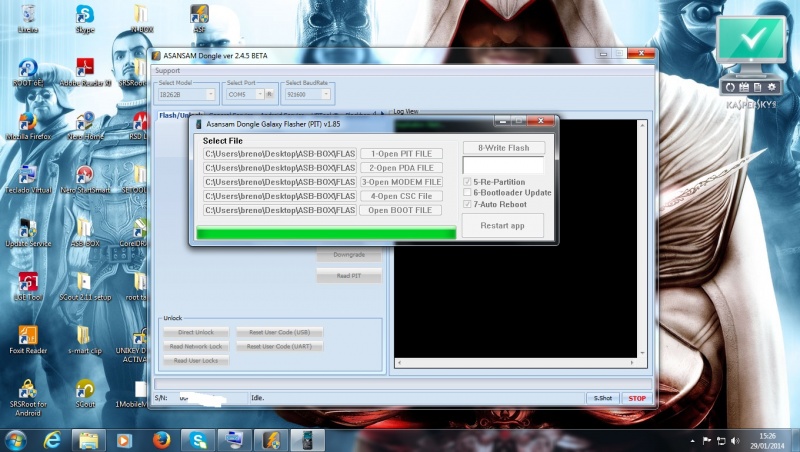800x452 pixels.
Task: Open the Teclado Virtual desktop shortcut
Action: click(x=28, y=180)
